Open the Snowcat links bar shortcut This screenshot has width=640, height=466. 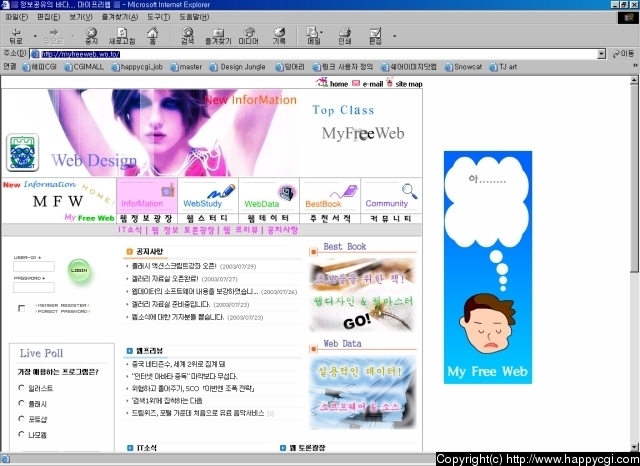(464, 67)
